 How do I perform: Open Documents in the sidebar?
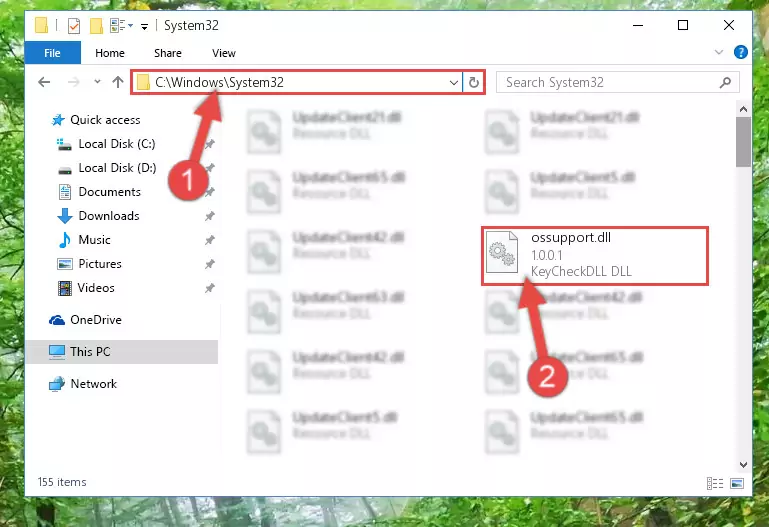pos(109,192)
